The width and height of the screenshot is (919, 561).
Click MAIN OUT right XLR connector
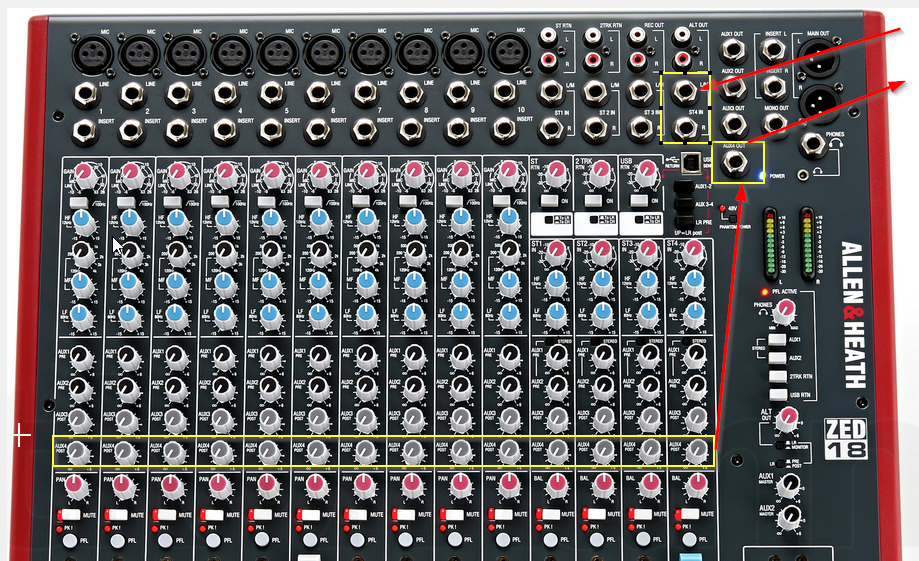(819, 103)
